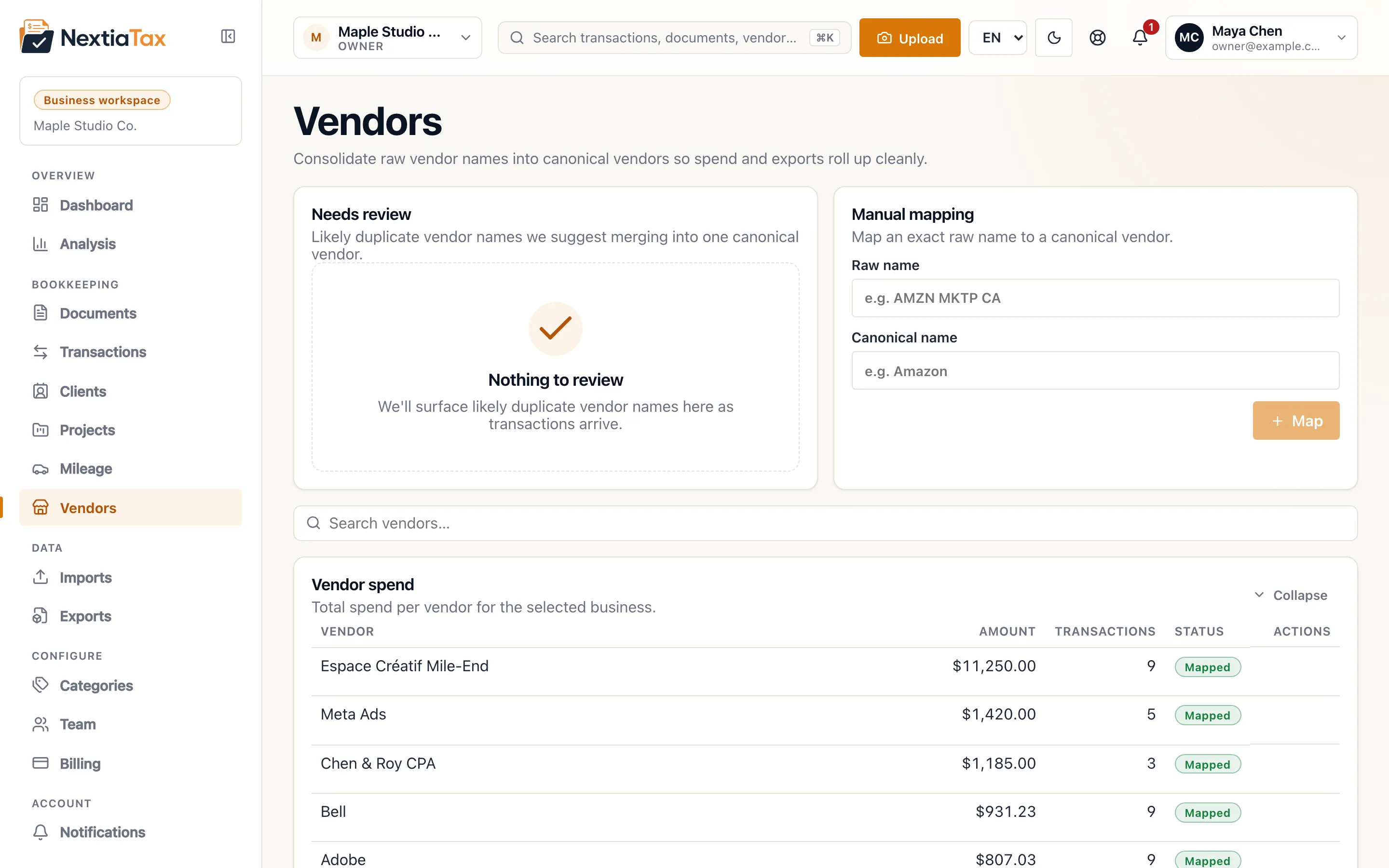
Task: Click the Imports upload icon
Action: 40,578
